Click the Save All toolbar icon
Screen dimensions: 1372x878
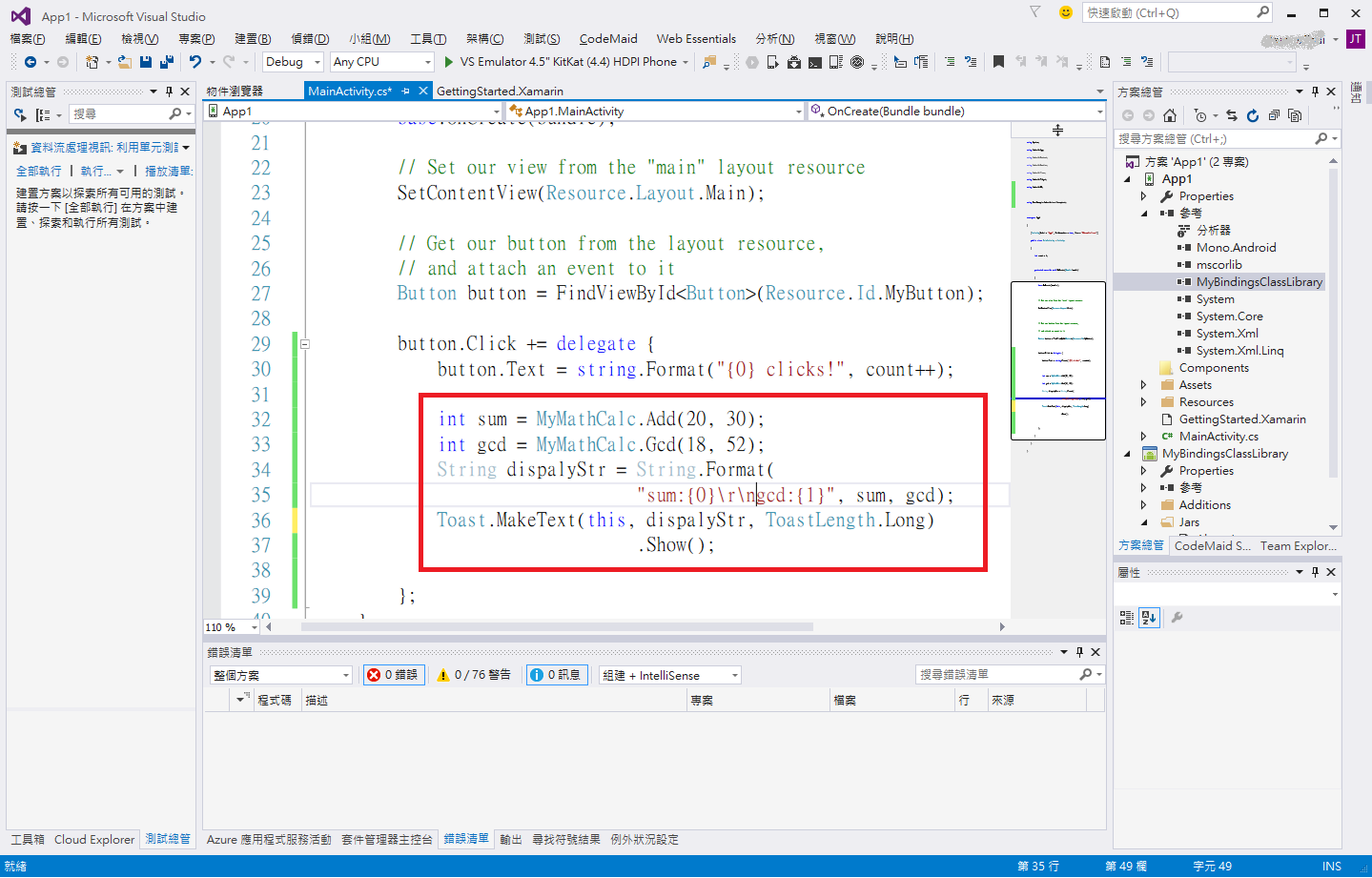pyautogui.click(x=166, y=62)
